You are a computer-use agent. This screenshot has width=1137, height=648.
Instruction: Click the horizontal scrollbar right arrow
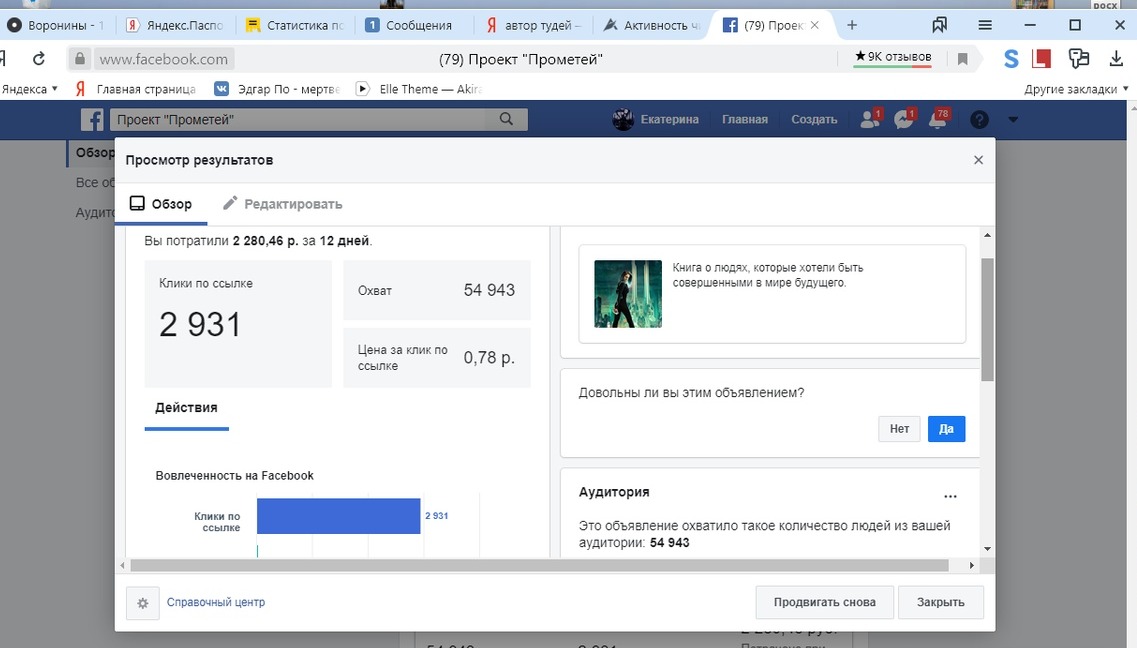pos(972,565)
